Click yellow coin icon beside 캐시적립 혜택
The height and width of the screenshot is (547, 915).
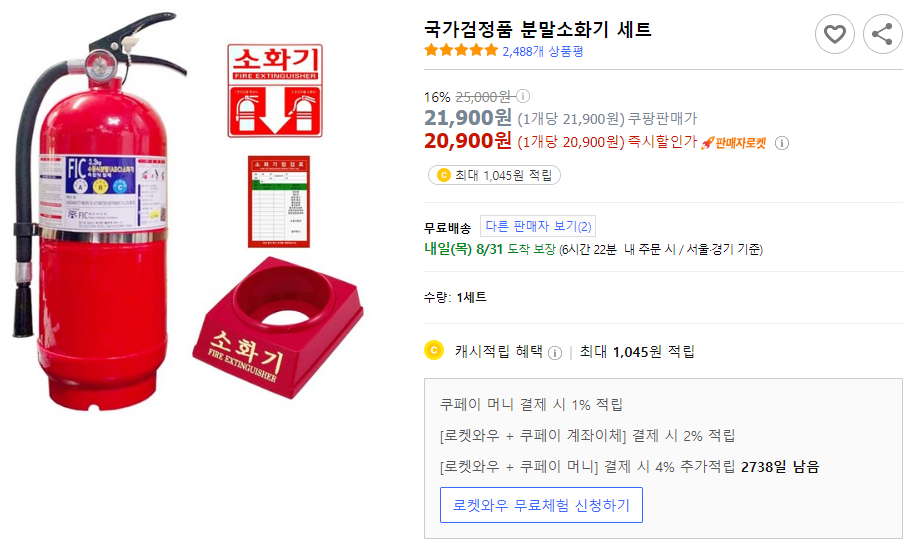pos(433,351)
